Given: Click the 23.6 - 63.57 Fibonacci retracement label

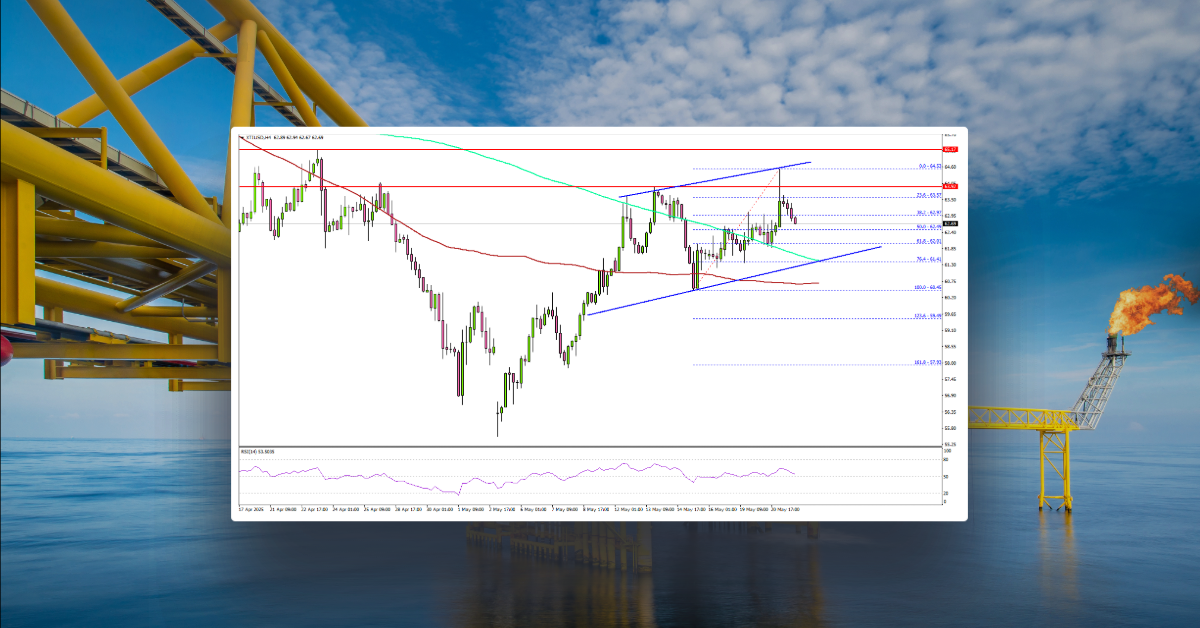Looking at the screenshot, I should 928,195.
